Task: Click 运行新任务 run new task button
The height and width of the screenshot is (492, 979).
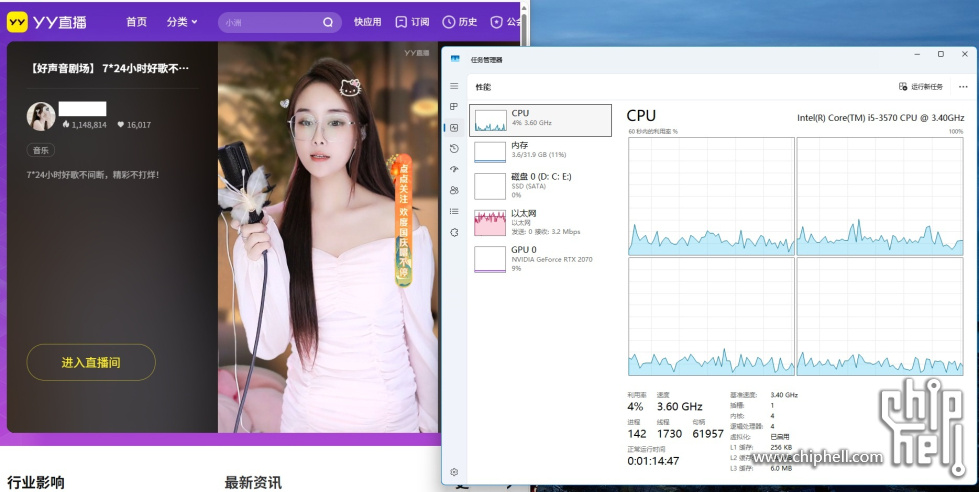Action: click(921, 87)
